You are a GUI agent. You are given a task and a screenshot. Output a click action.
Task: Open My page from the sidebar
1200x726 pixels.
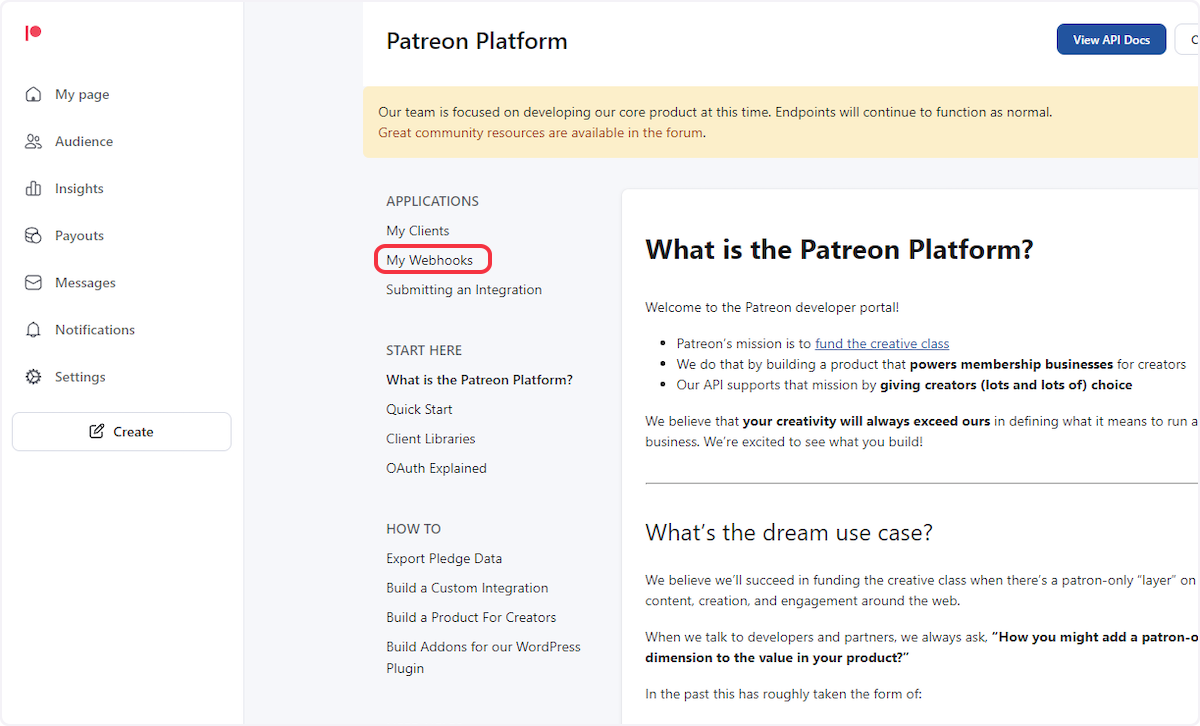(80, 93)
